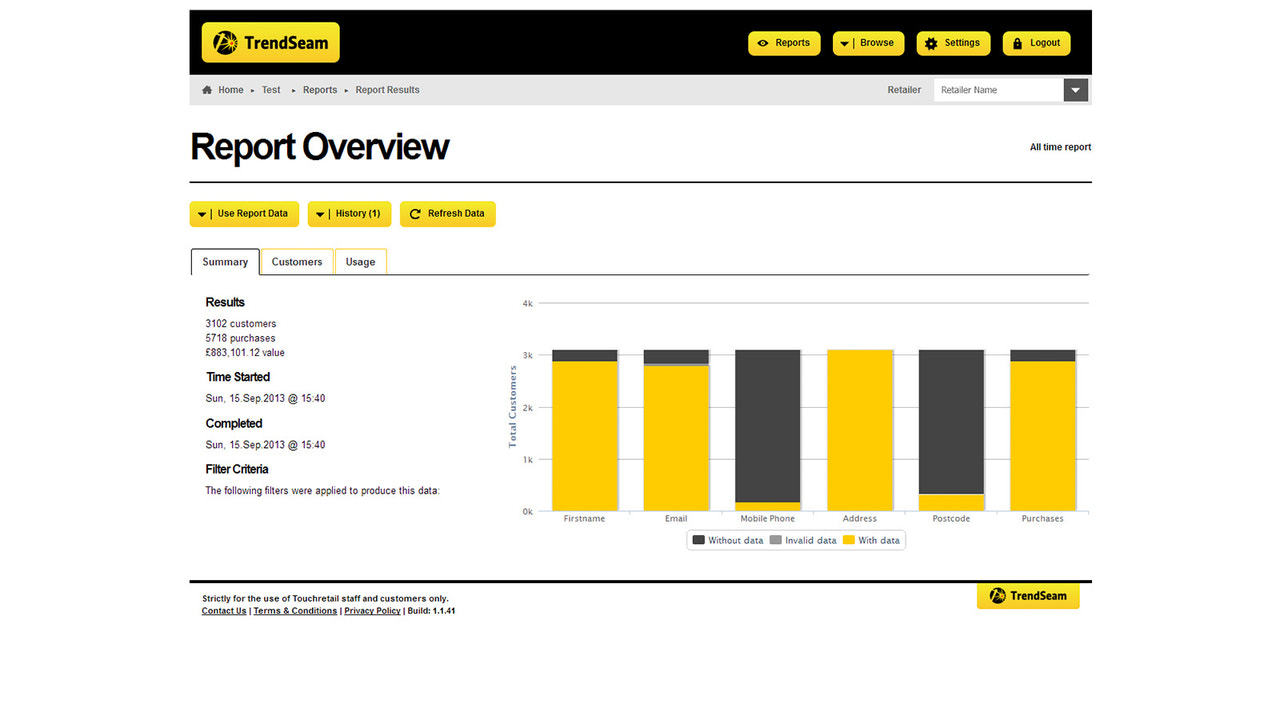Click the Home breadcrumb house icon
Screen dimensions: 1280x720
coord(206,89)
